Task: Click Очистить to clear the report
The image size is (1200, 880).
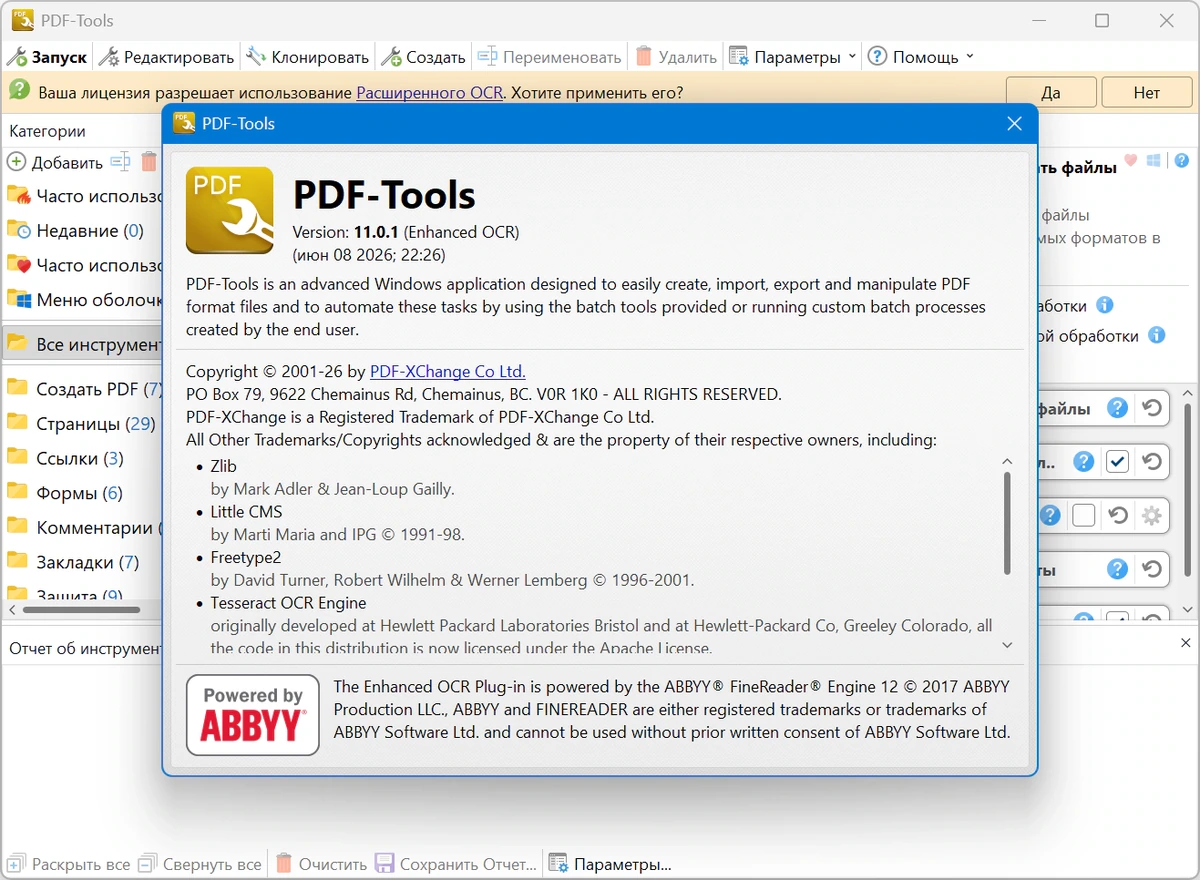Action: (x=322, y=864)
